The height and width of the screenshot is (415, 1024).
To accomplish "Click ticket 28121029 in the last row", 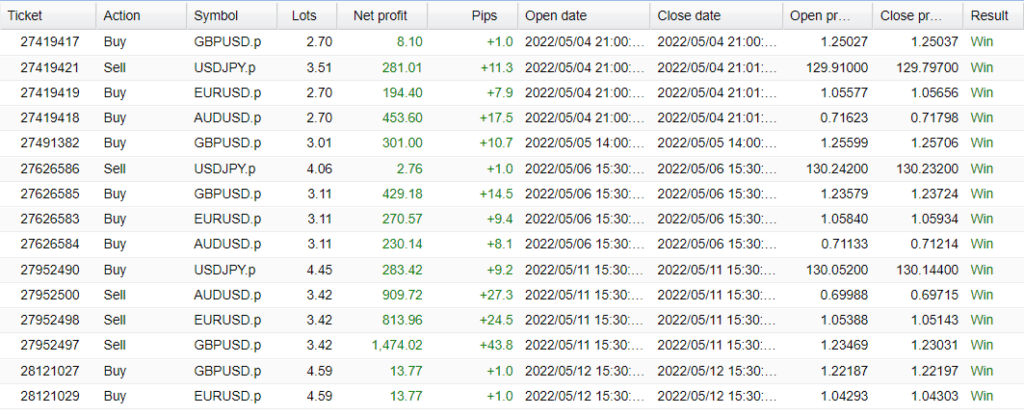I will [x=49, y=396].
